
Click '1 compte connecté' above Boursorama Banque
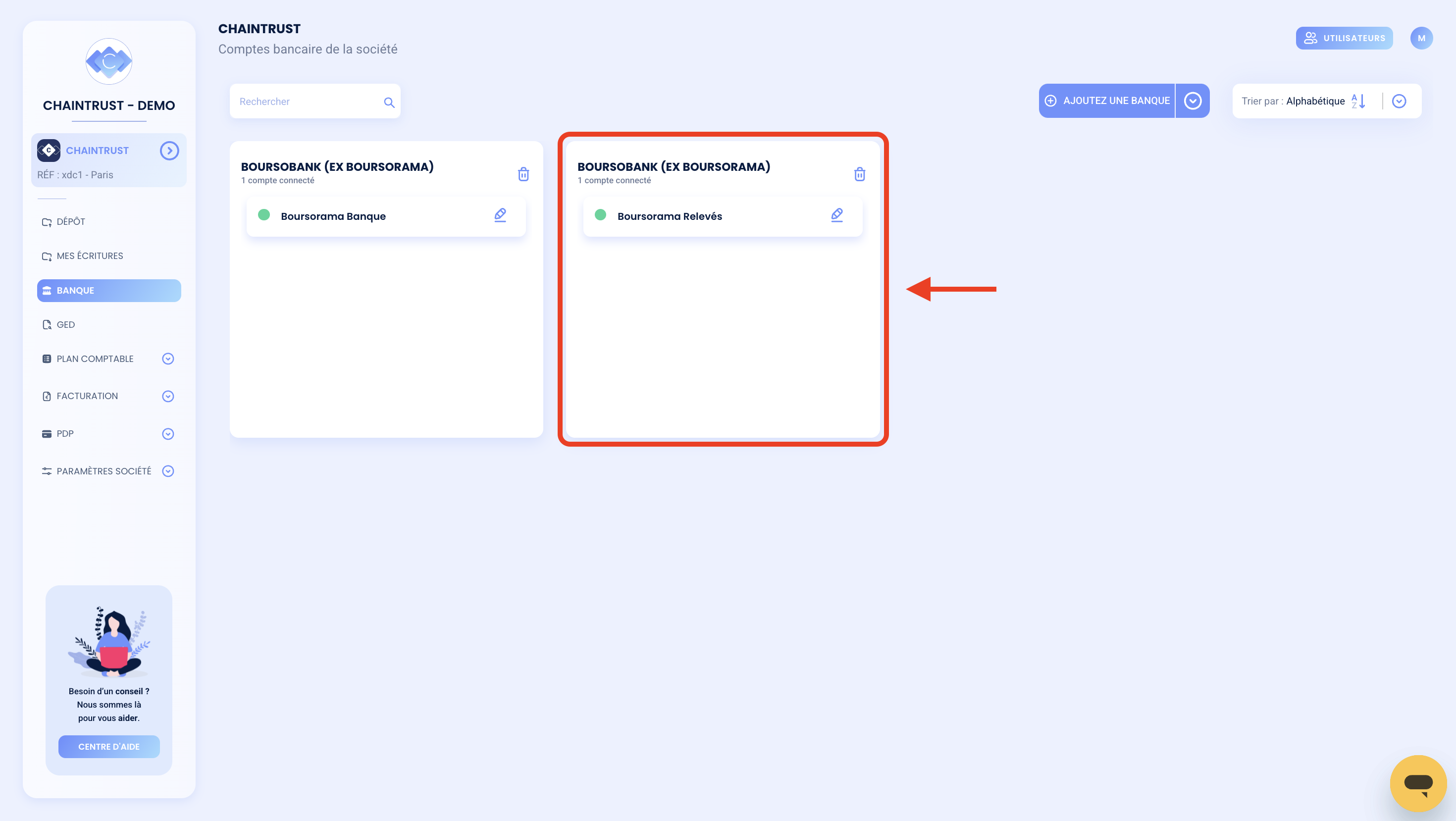point(277,180)
